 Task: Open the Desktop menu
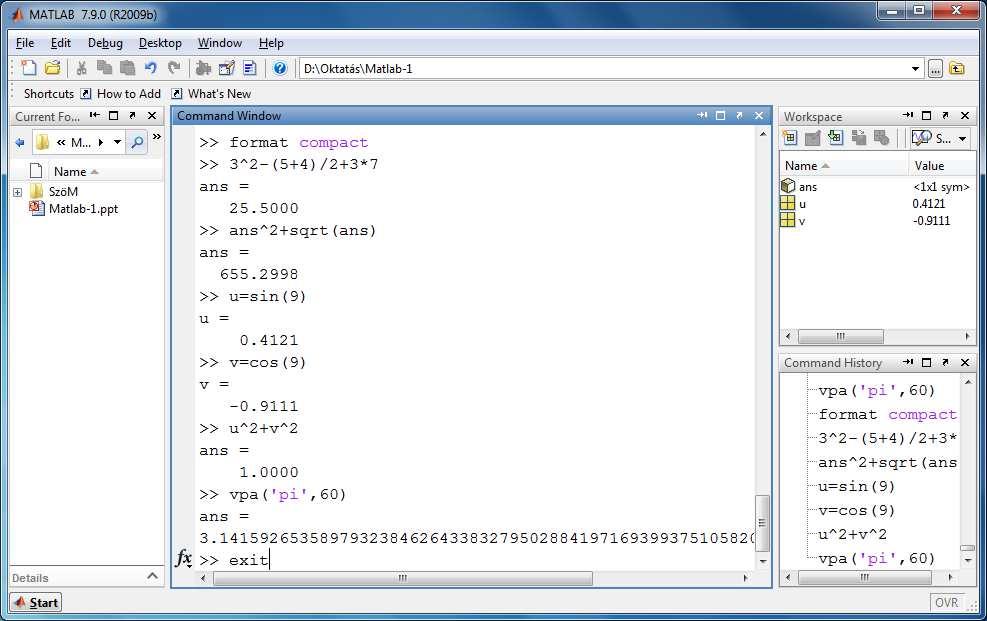pyautogui.click(x=160, y=43)
